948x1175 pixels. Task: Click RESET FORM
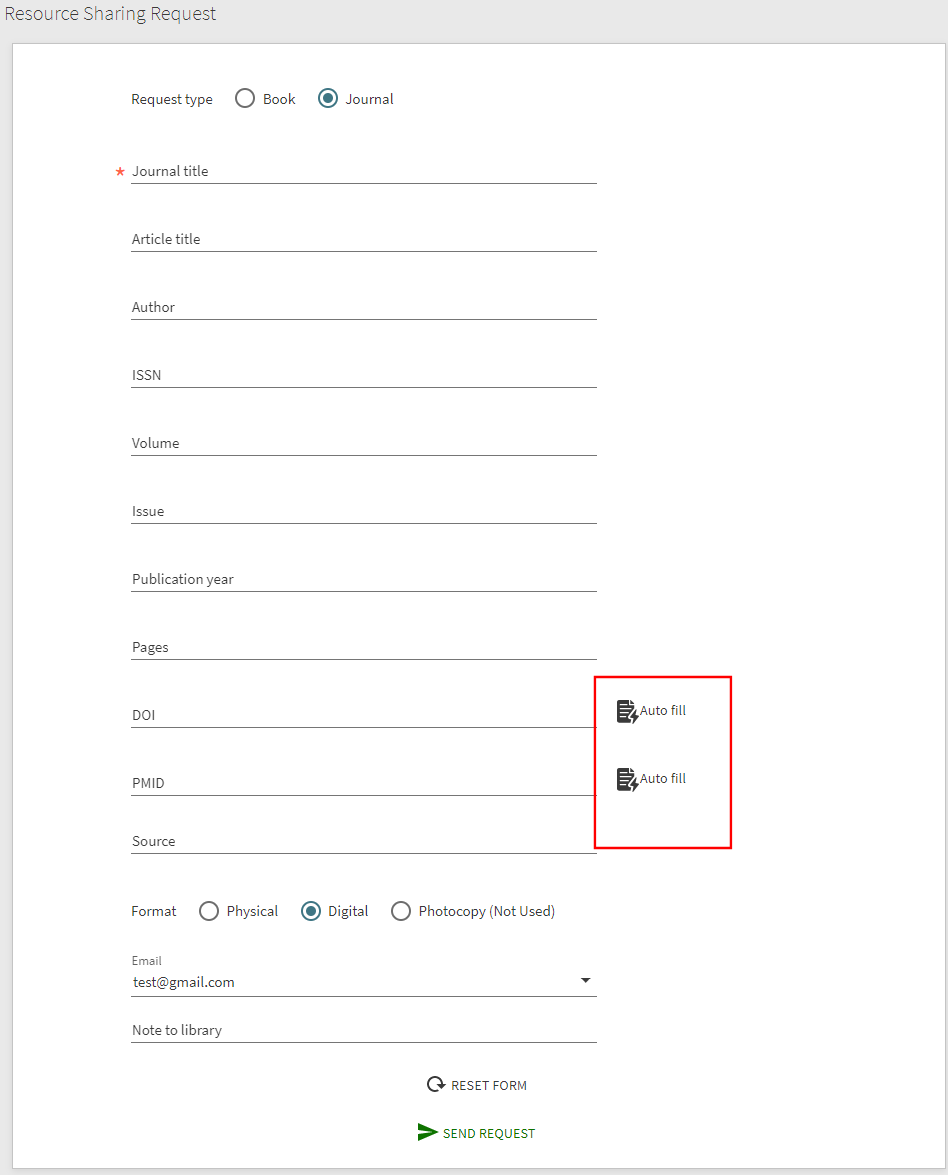click(487, 1084)
